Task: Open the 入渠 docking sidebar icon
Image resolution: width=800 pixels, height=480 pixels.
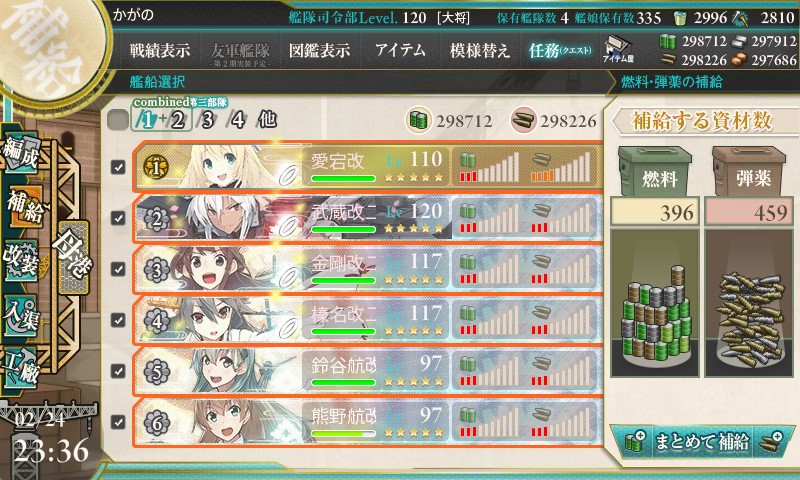Action: [x=21, y=315]
